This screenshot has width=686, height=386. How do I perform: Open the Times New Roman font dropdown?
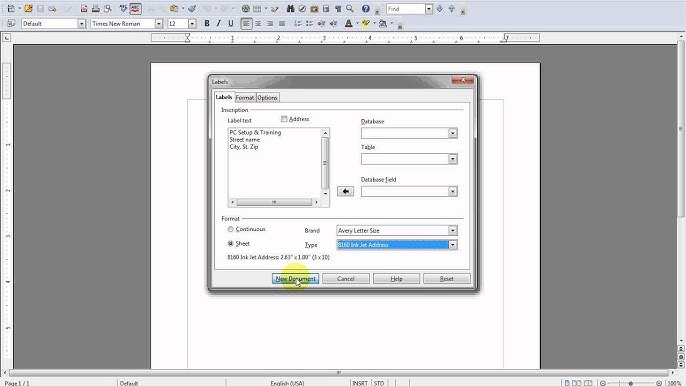click(x=159, y=24)
